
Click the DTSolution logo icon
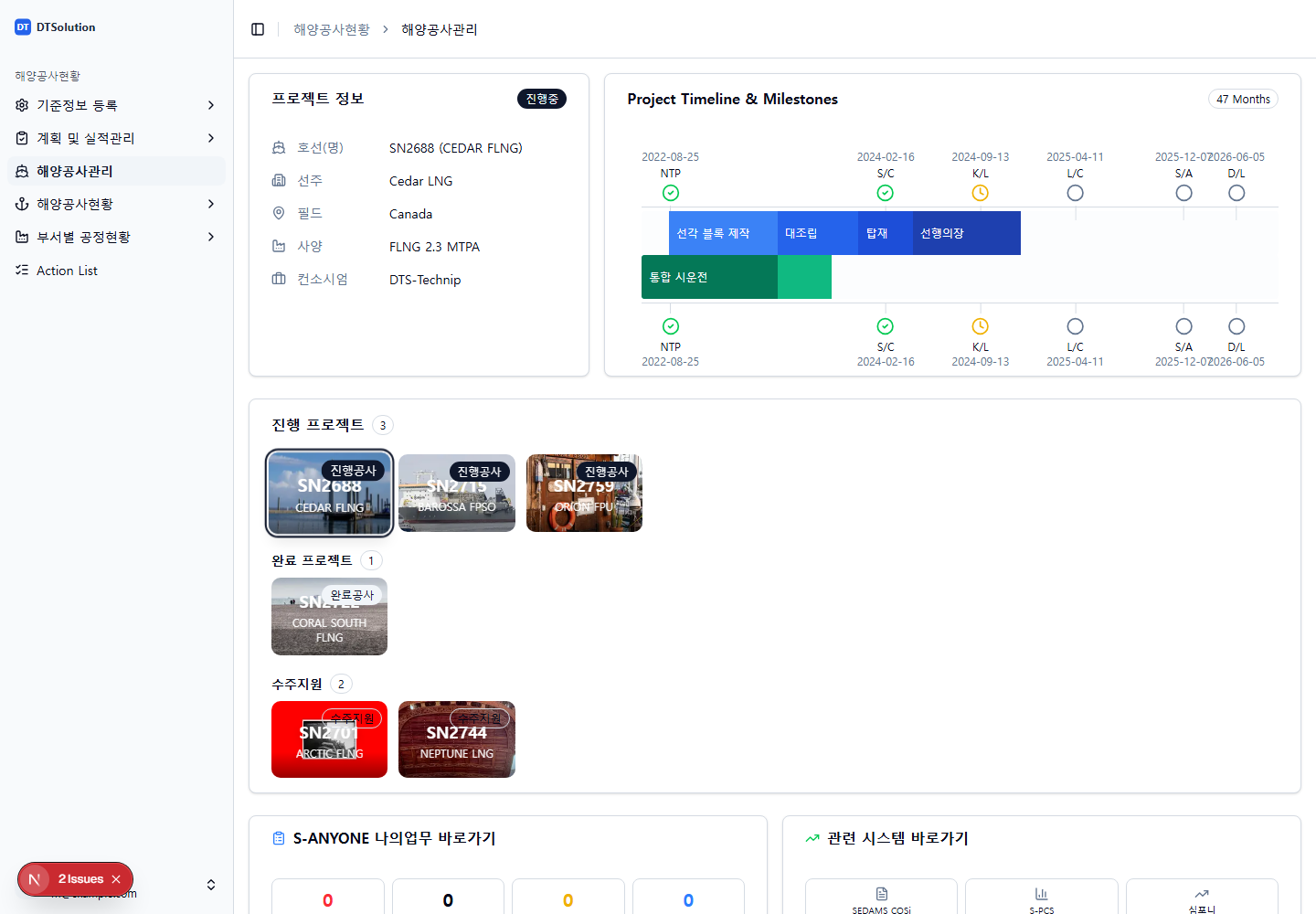point(23,27)
